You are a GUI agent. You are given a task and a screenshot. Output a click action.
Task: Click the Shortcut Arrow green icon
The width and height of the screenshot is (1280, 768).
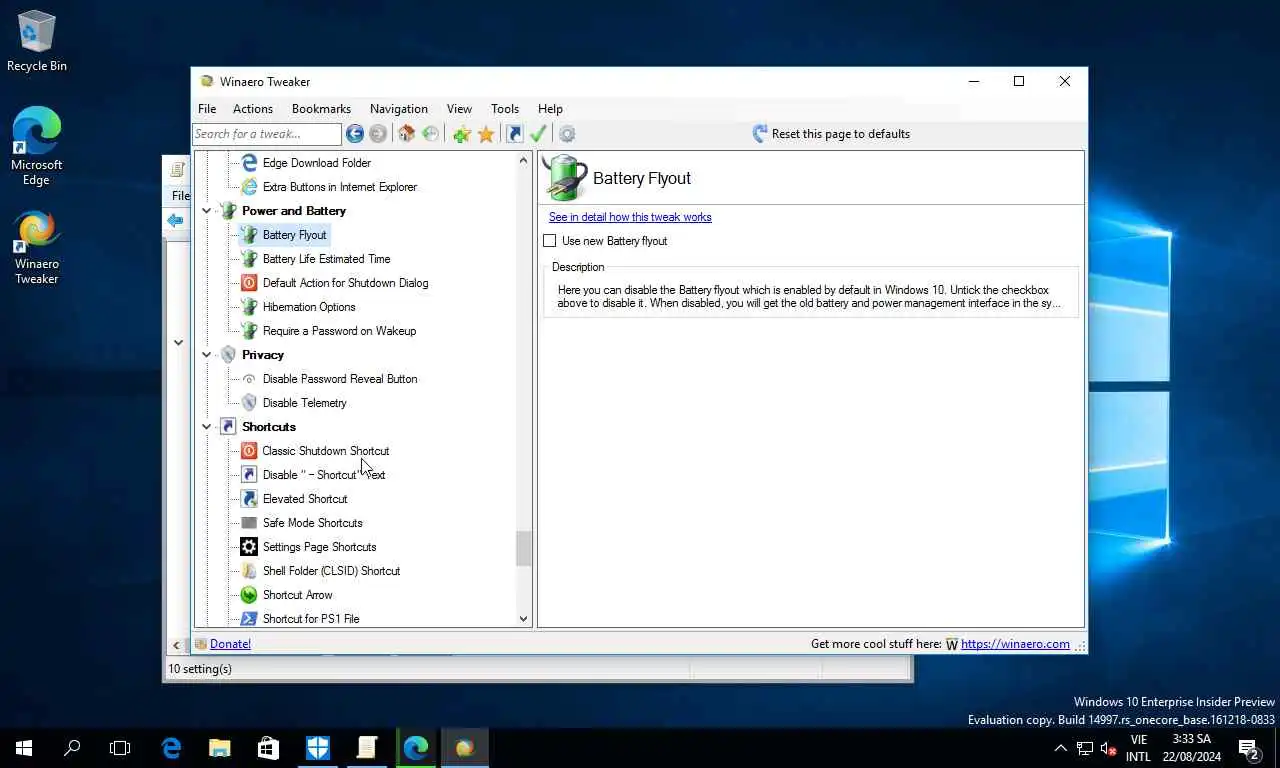[x=249, y=595]
